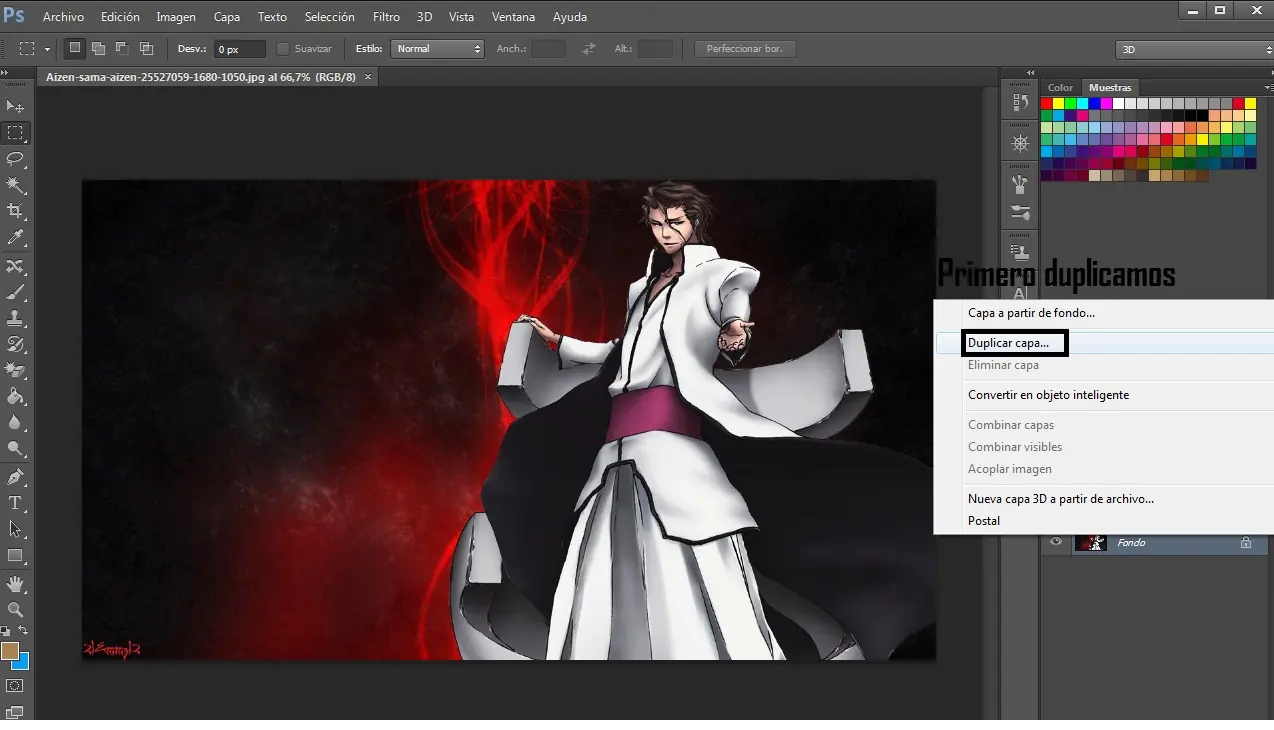The image size is (1274, 730).
Task: Open the Archivo menu
Action: 63,17
